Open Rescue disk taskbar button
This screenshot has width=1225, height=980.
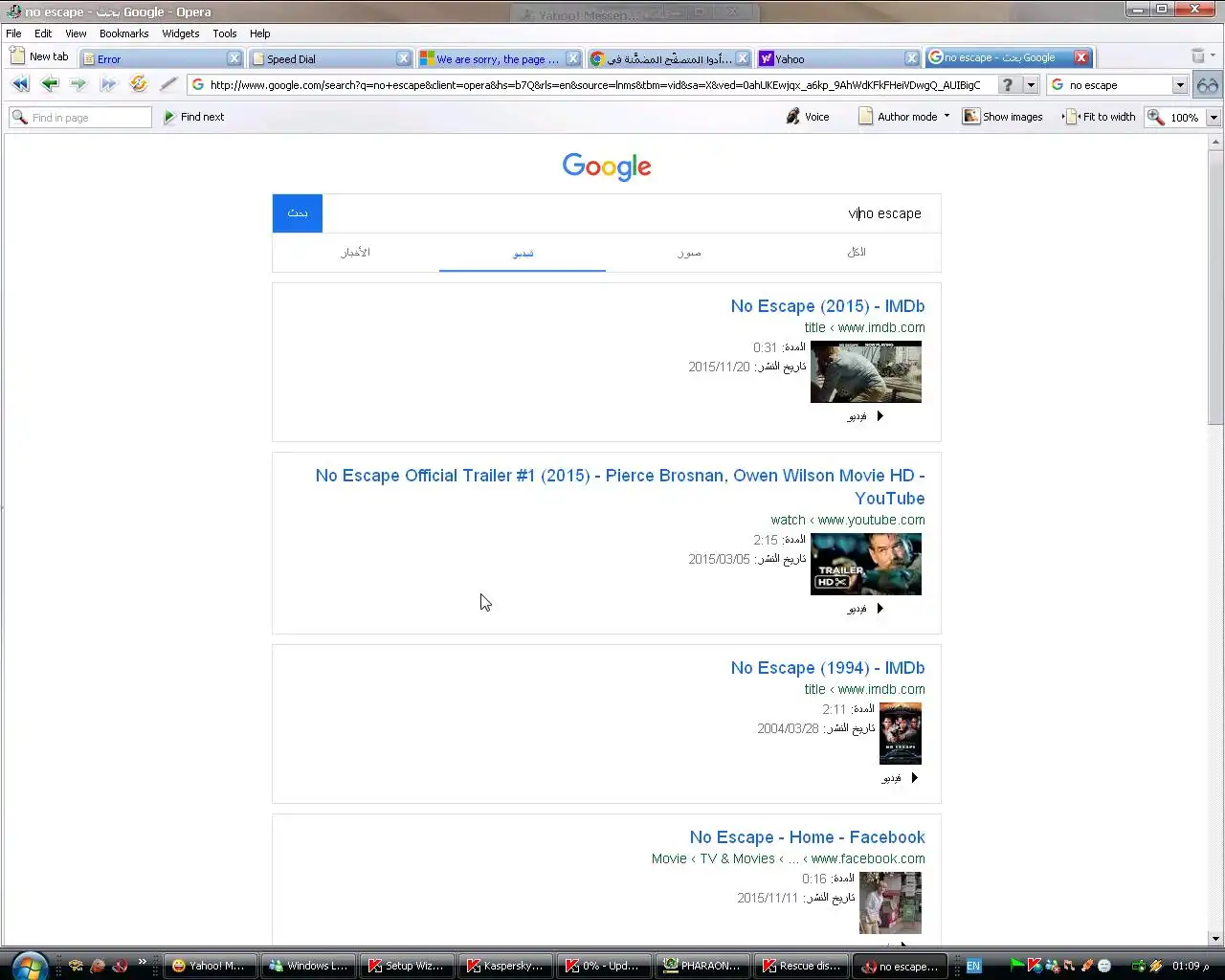tap(800, 966)
